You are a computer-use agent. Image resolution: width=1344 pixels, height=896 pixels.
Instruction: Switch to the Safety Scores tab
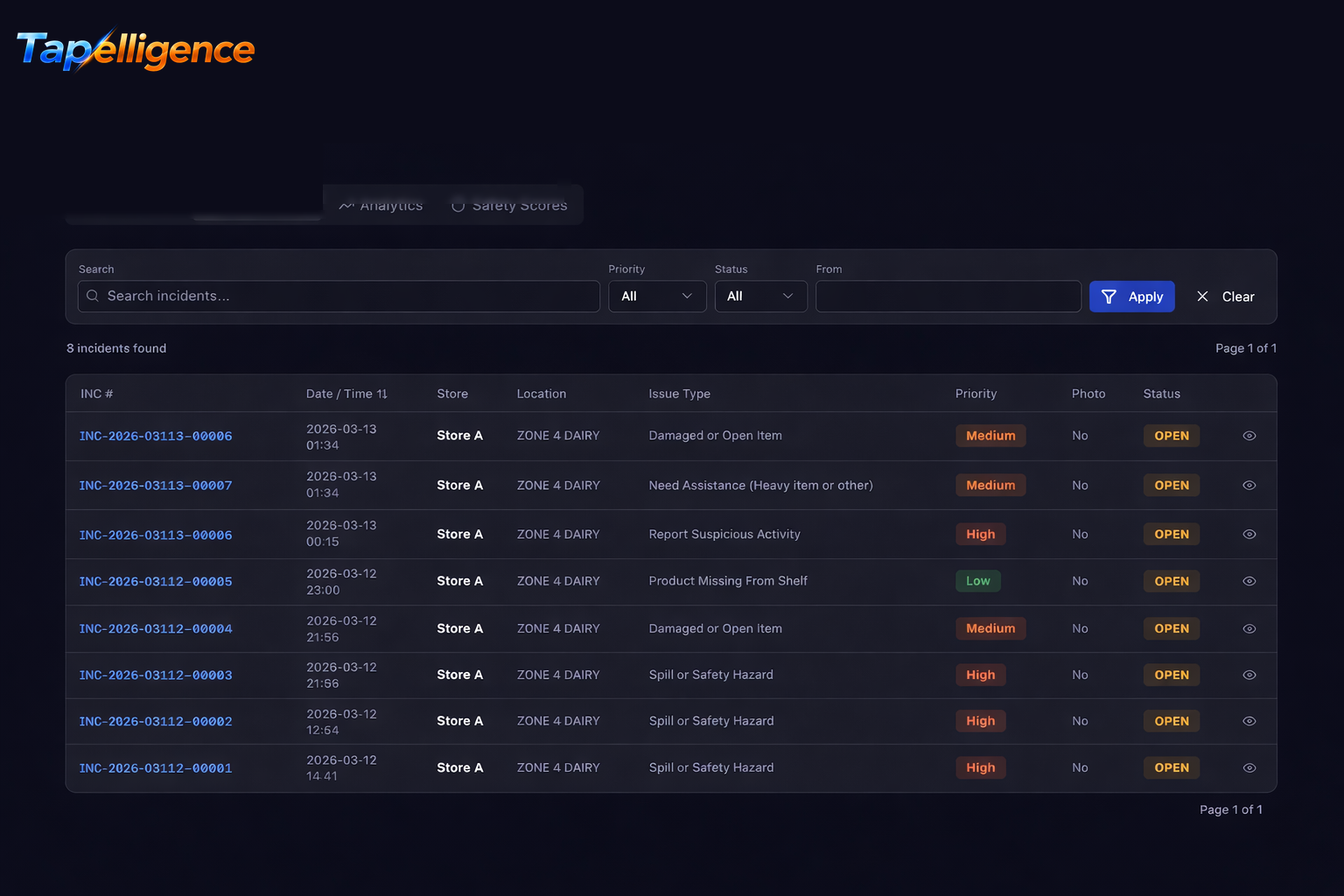click(509, 206)
